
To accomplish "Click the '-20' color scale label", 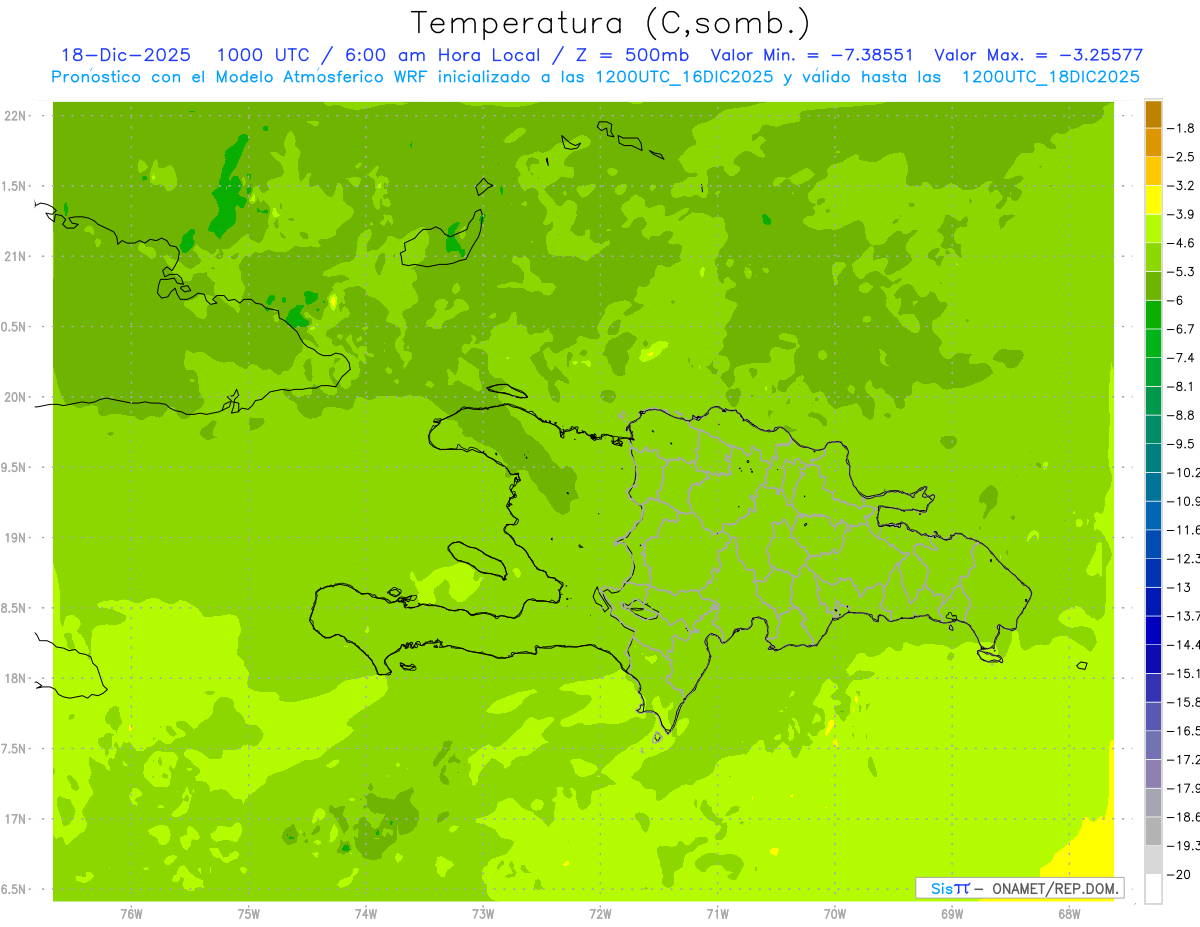I will [x=1180, y=875].
